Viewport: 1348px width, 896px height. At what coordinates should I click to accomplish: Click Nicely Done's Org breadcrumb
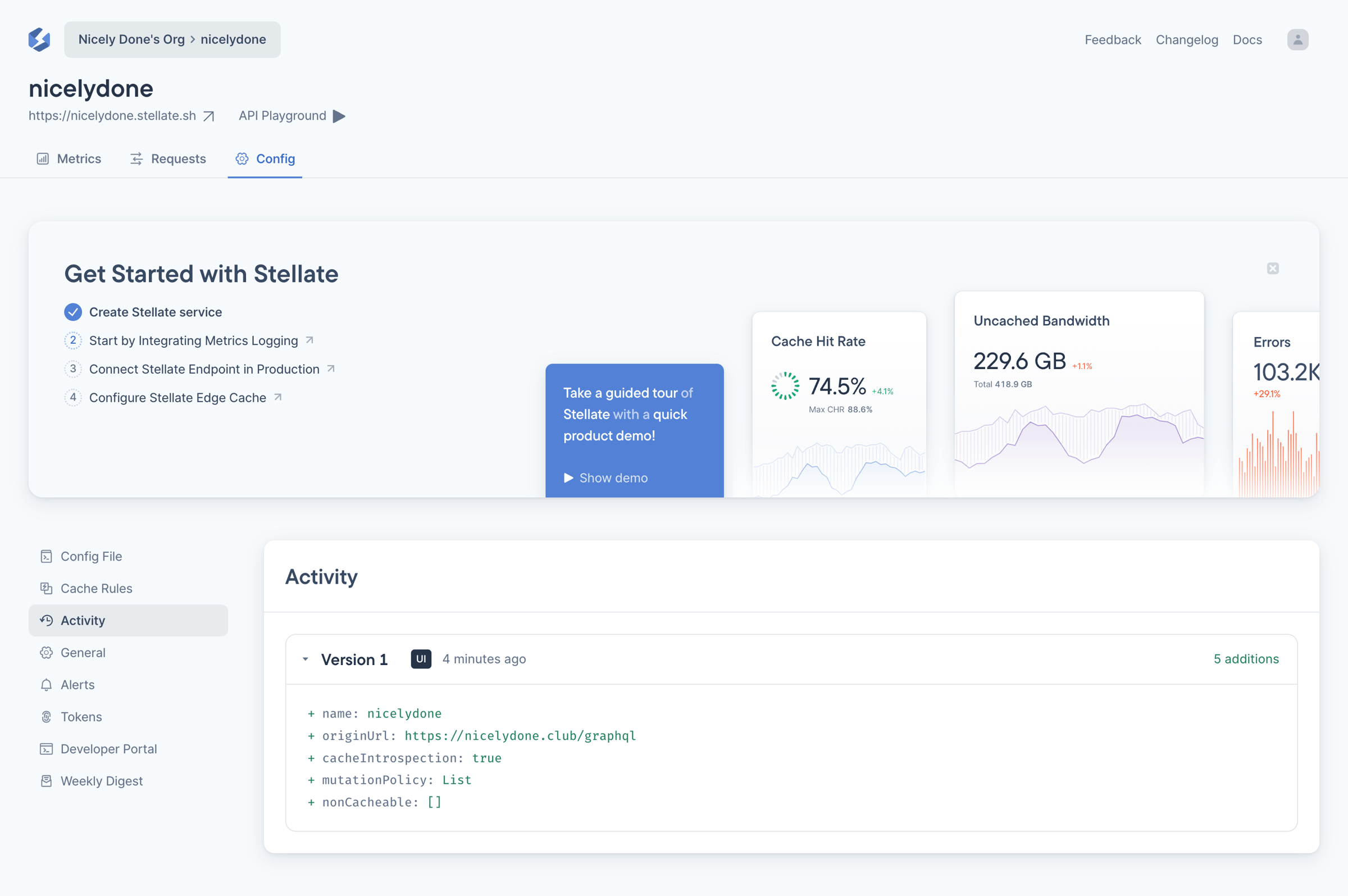point(131,39)
